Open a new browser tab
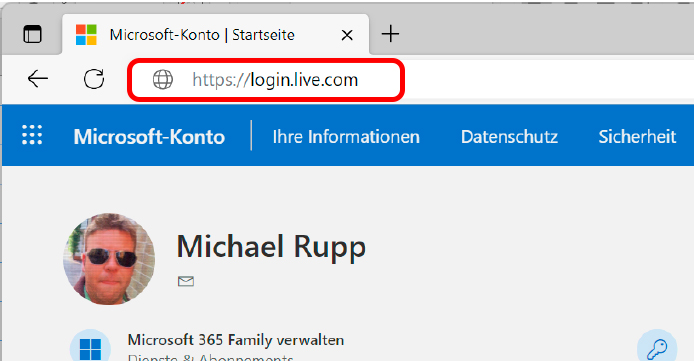The height and width of the screenshot is (361, 694). pyautogui.click(x=390, y=34)
